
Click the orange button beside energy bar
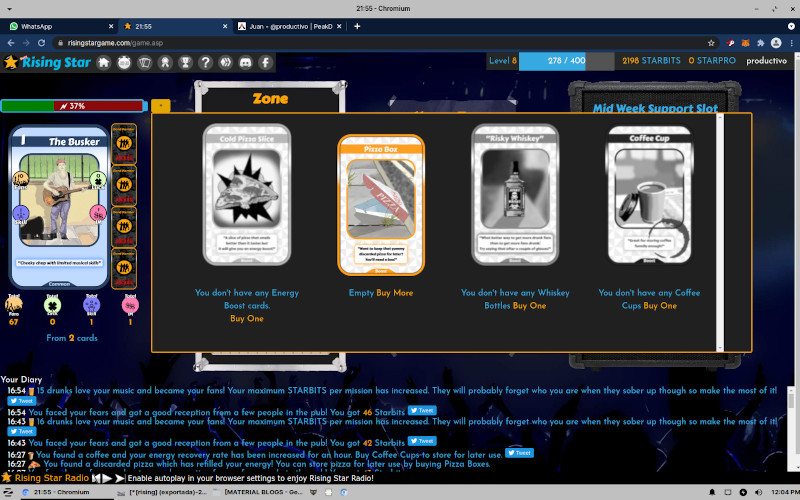click(161, 106)
